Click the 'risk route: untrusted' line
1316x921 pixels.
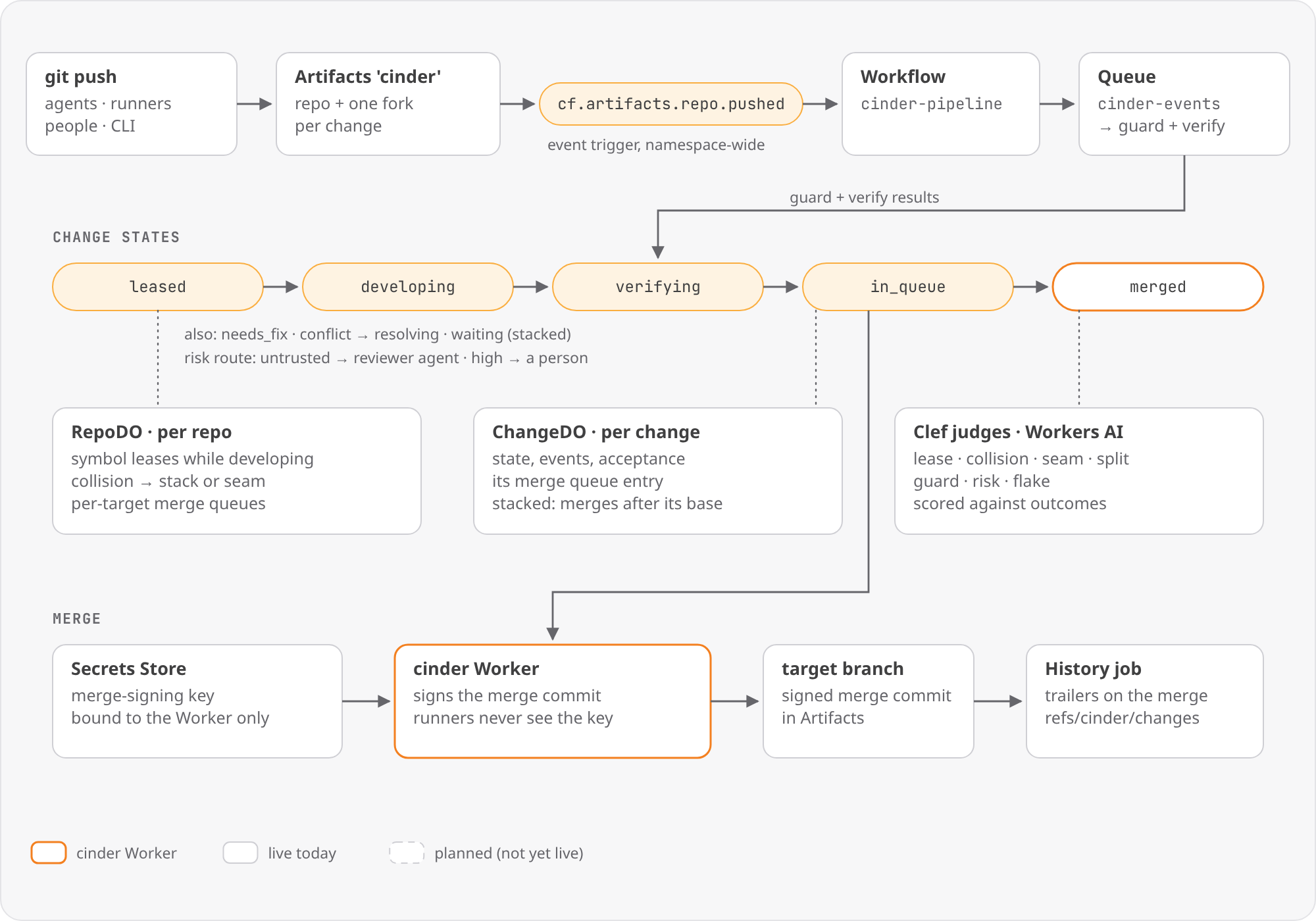tap(386, 358)
